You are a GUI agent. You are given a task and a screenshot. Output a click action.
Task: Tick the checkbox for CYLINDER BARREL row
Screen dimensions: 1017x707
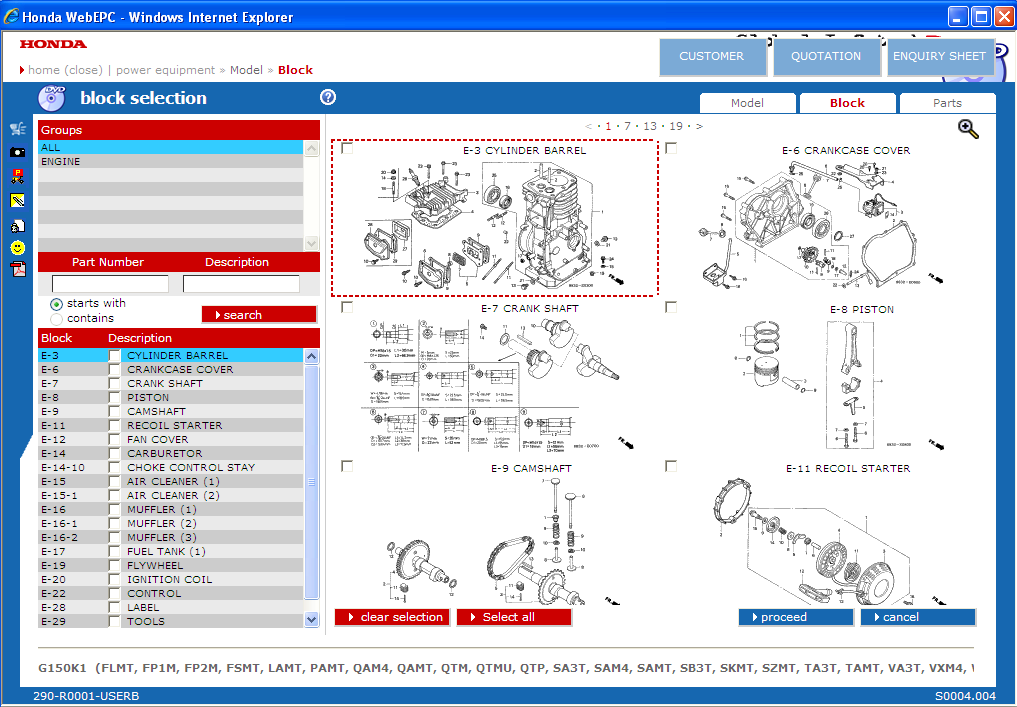115,355
